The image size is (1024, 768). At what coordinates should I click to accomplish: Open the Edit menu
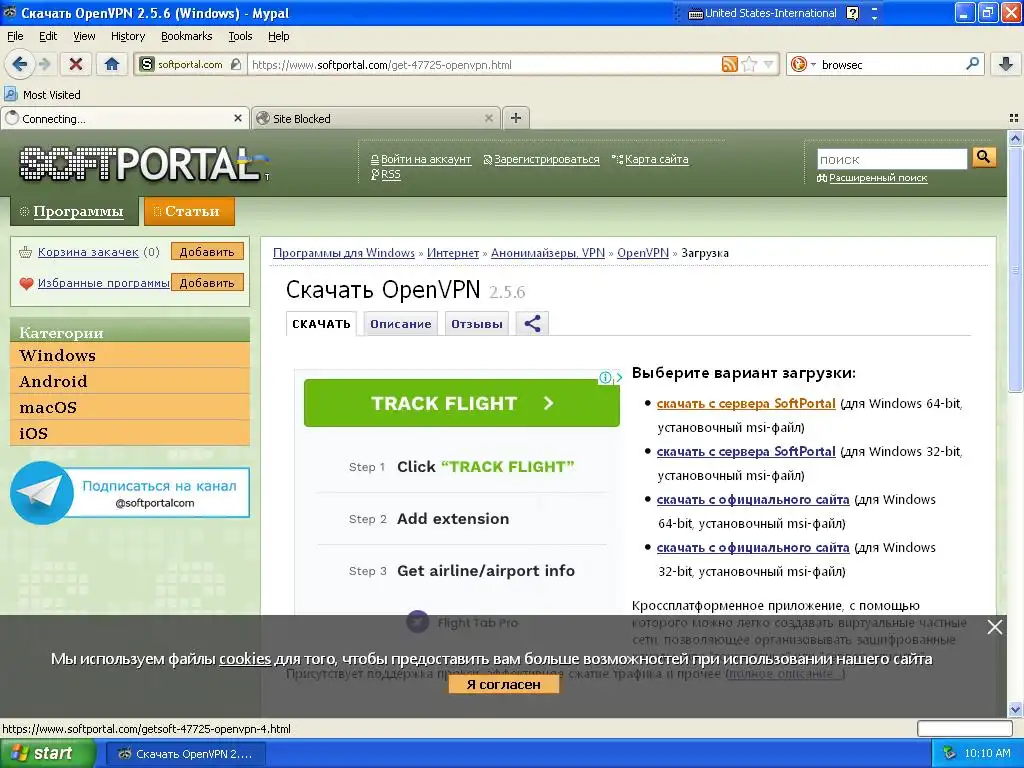48,36
